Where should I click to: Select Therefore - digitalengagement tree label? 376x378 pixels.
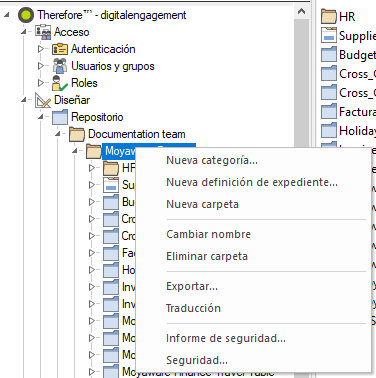click(x=112, y=15)
